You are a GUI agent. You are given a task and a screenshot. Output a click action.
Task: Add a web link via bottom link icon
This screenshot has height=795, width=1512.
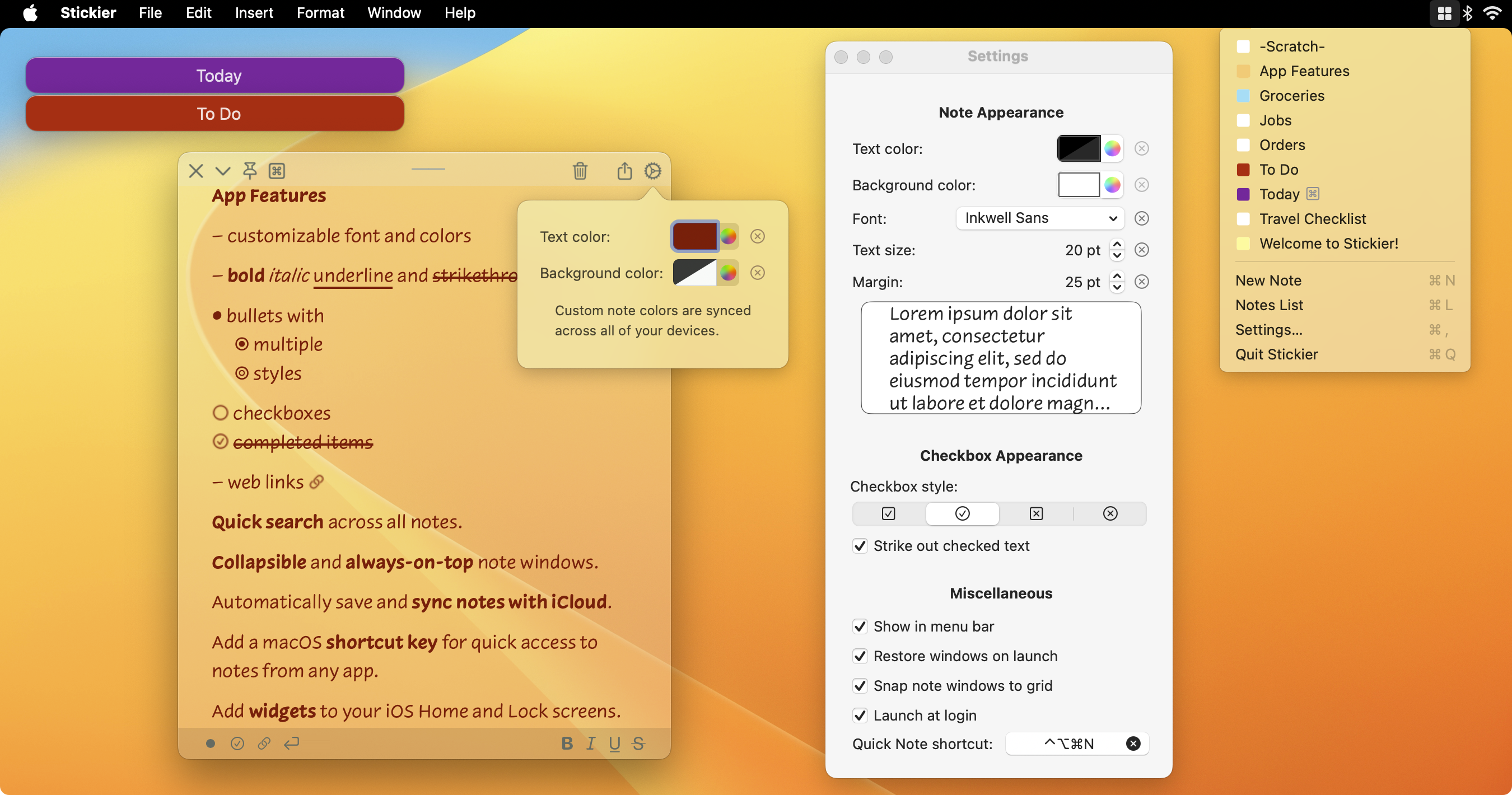click(264, 743)
